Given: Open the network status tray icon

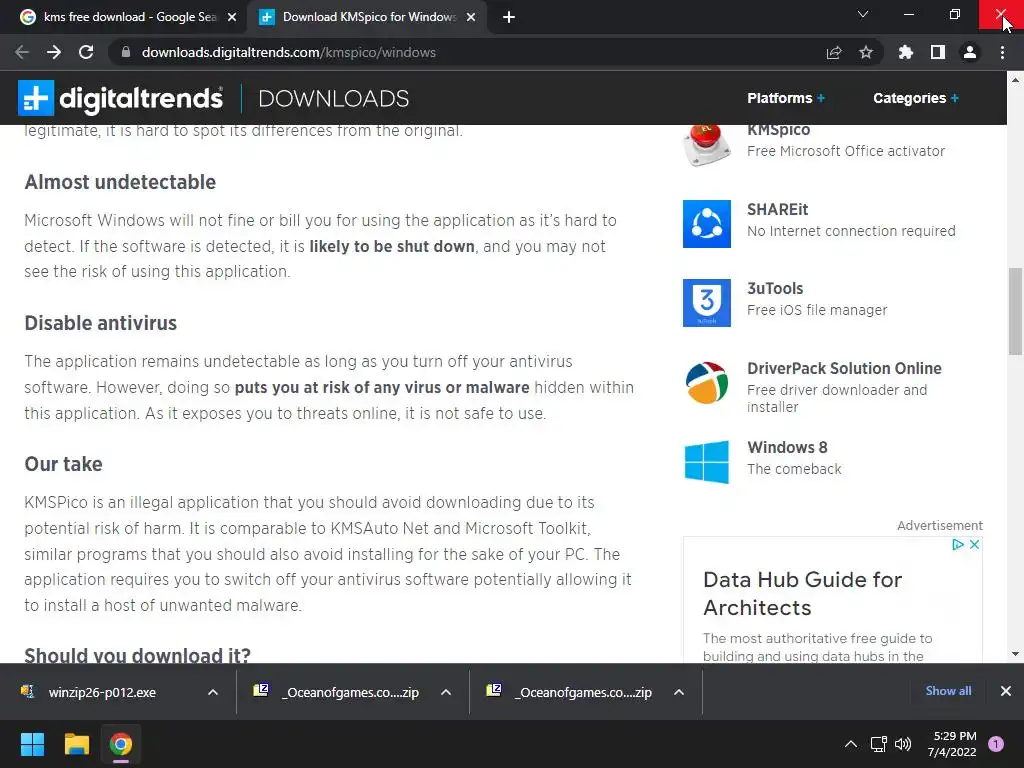Looking at the screenshot, I should click(x=878, y=744).
